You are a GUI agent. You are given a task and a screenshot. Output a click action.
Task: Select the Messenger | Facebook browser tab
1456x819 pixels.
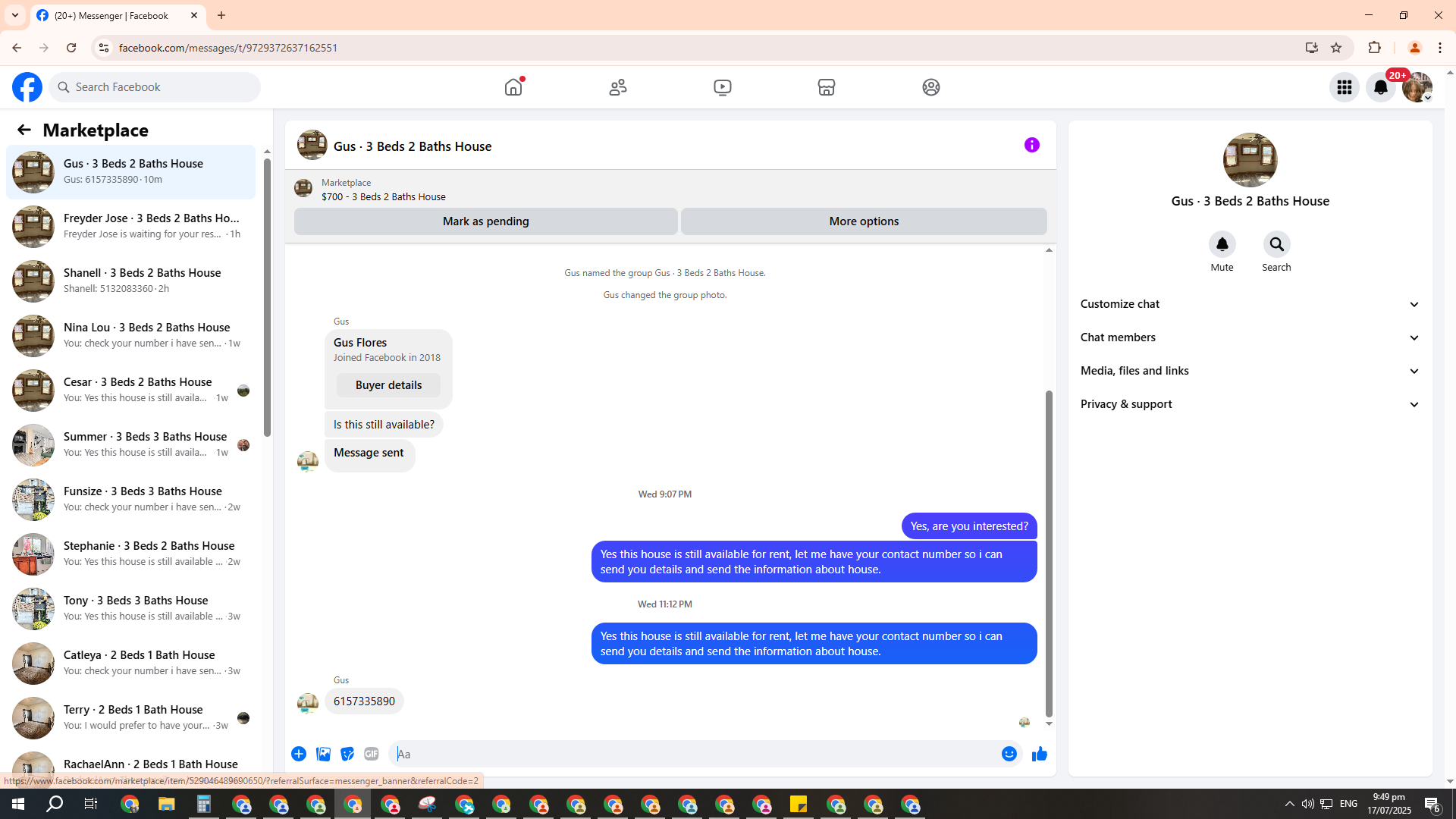(118, 15)
